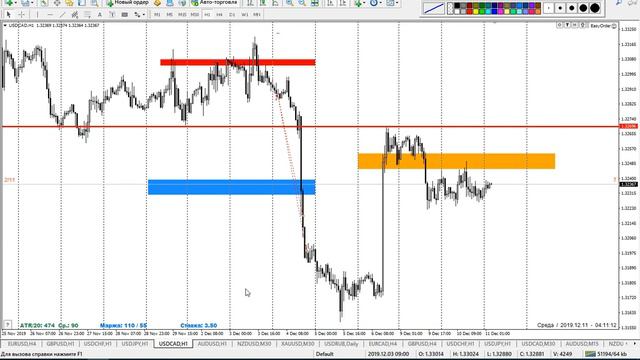Click connection status 51194/64 kb
Viewport: 640px width, 360px height.
tap(606, 354)
